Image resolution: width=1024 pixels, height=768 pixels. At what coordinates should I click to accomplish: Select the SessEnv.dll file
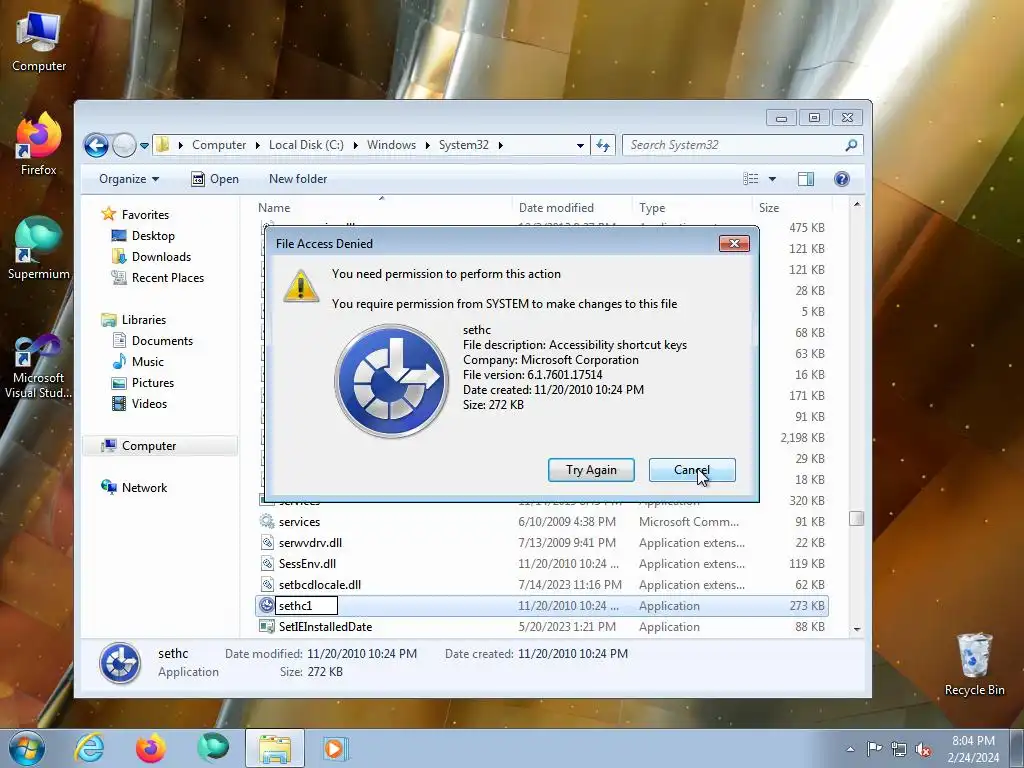coord(542,564)
